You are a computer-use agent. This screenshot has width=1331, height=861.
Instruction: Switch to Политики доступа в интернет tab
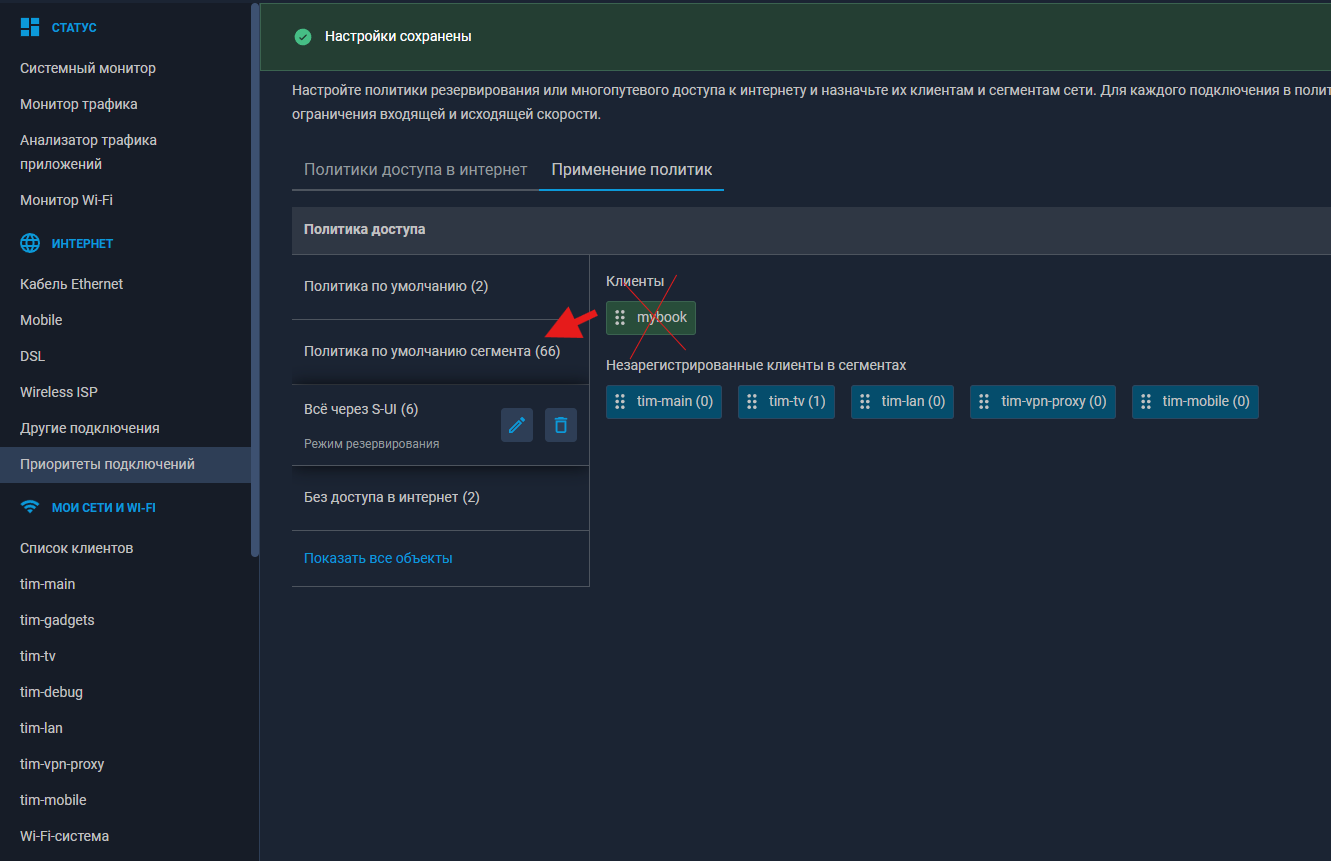[x=415, y=170]
